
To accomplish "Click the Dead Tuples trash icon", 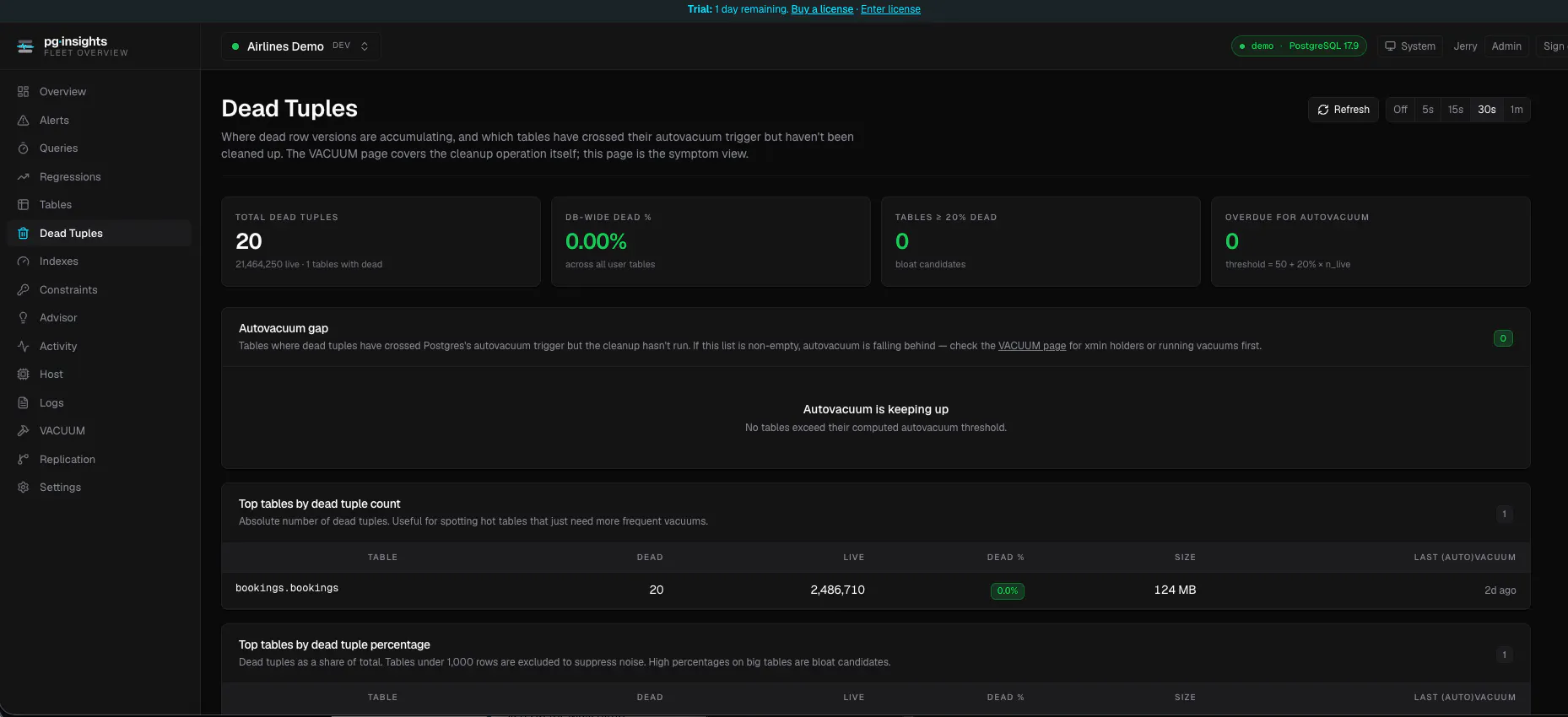I will coord(23,234).
